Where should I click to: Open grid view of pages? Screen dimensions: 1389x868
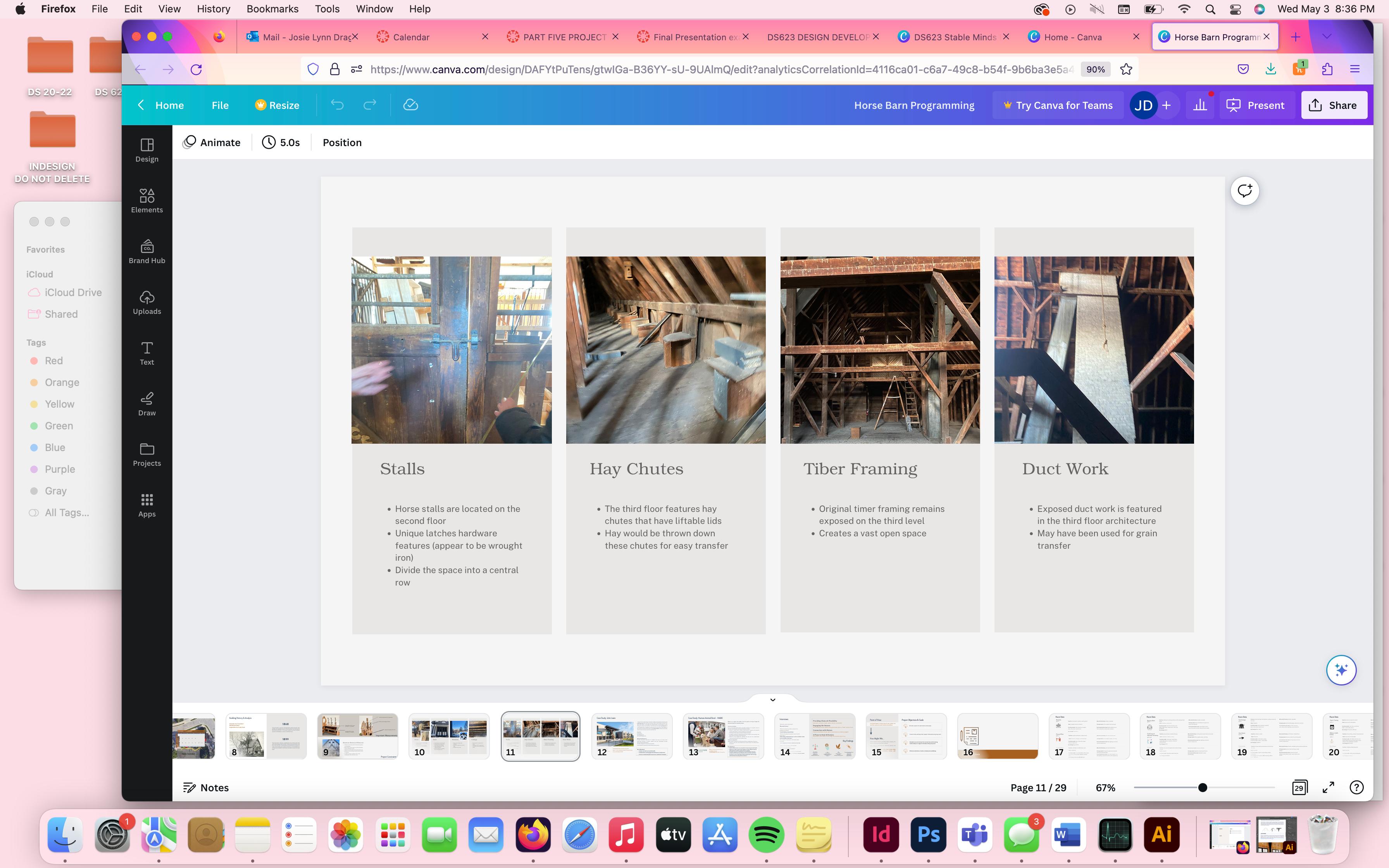(x=1299, y=788)
